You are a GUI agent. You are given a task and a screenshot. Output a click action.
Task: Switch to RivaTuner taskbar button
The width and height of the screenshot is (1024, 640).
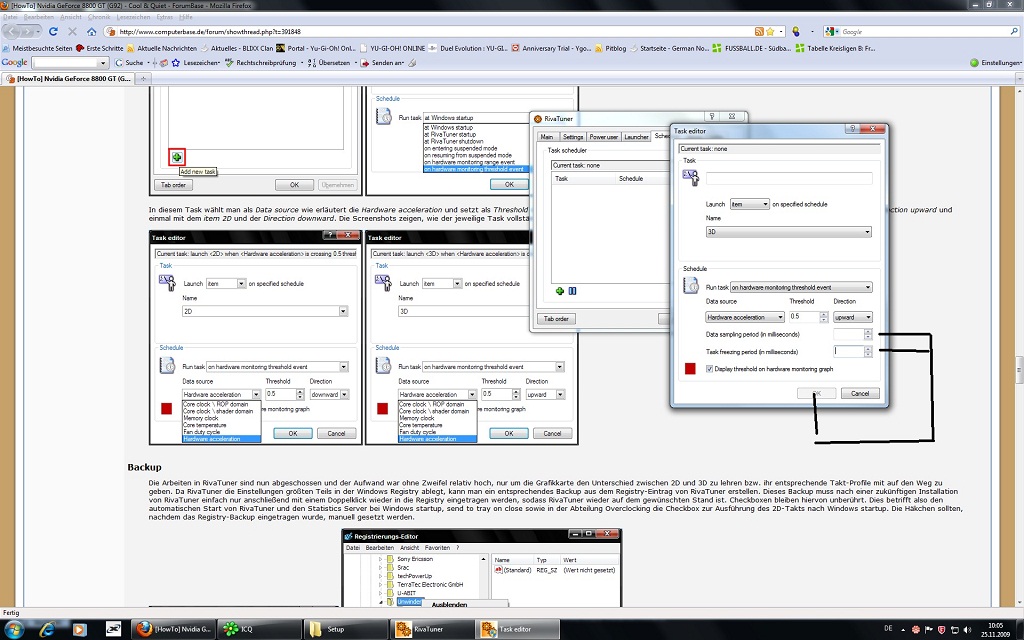[434, 630]
